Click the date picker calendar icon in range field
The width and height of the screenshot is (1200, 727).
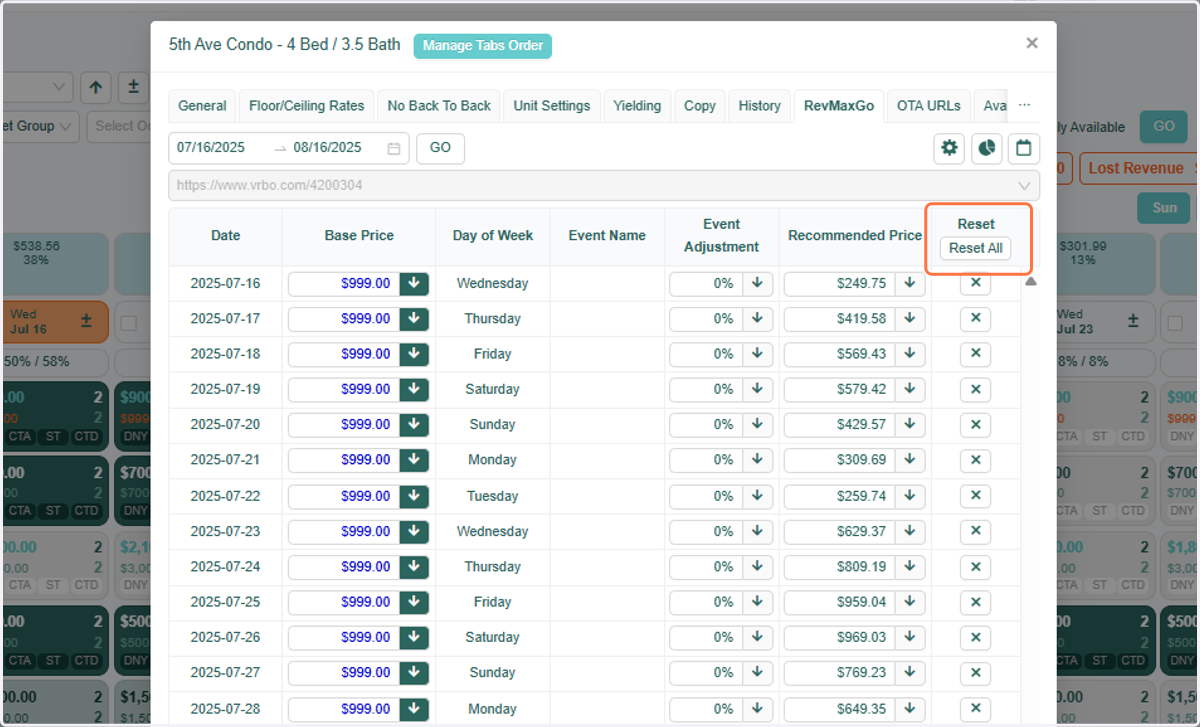(x=394, y=148)
